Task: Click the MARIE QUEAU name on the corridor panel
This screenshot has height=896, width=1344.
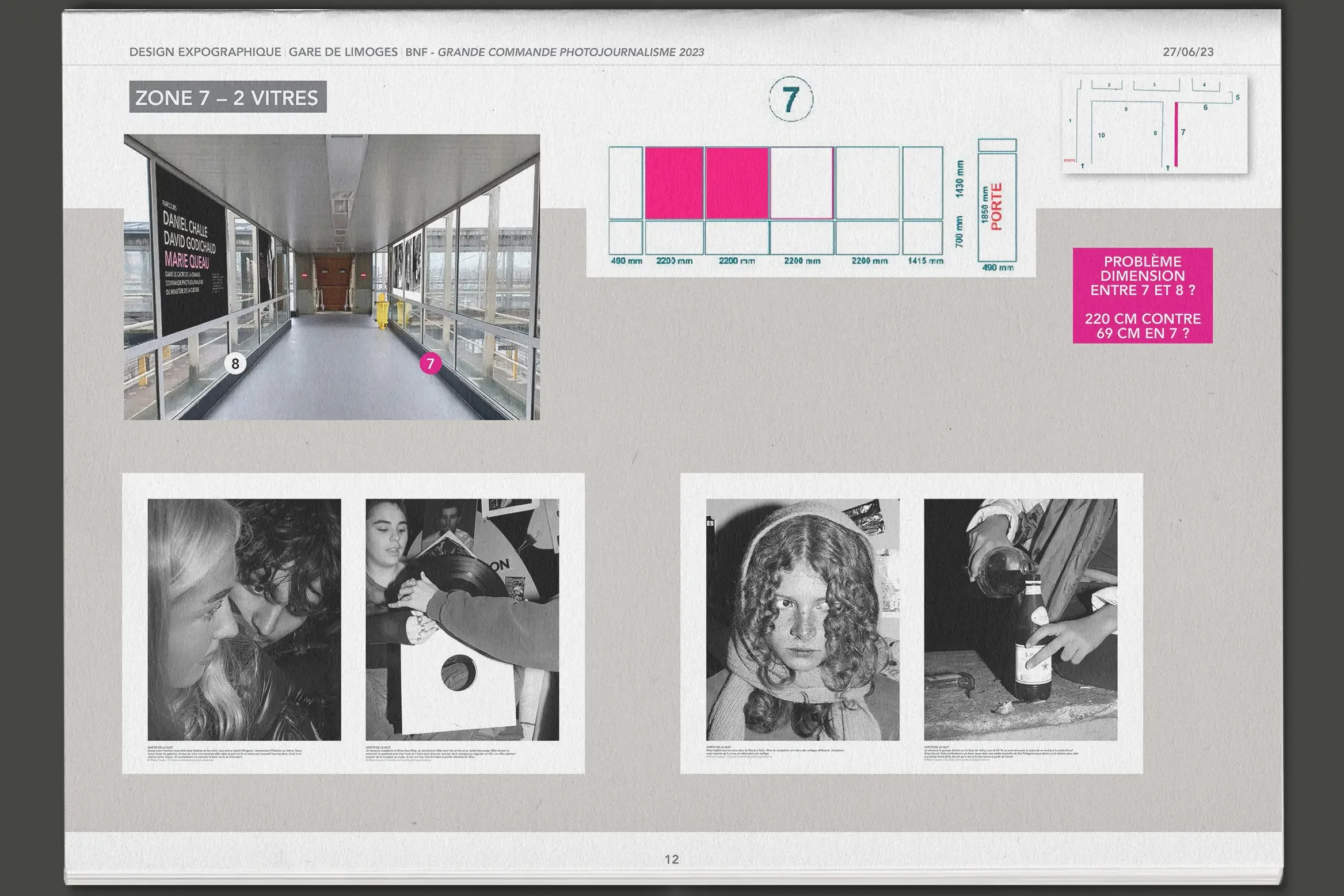Action: (x=188, y=260)
